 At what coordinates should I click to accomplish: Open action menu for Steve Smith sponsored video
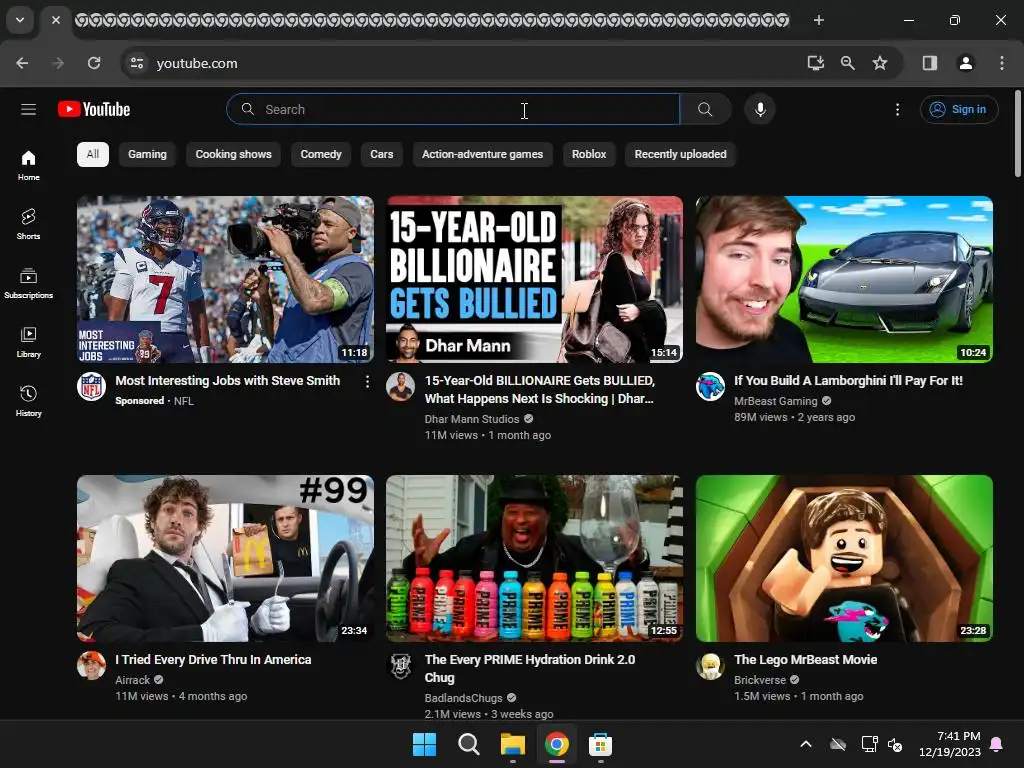[x=367, y=381]
